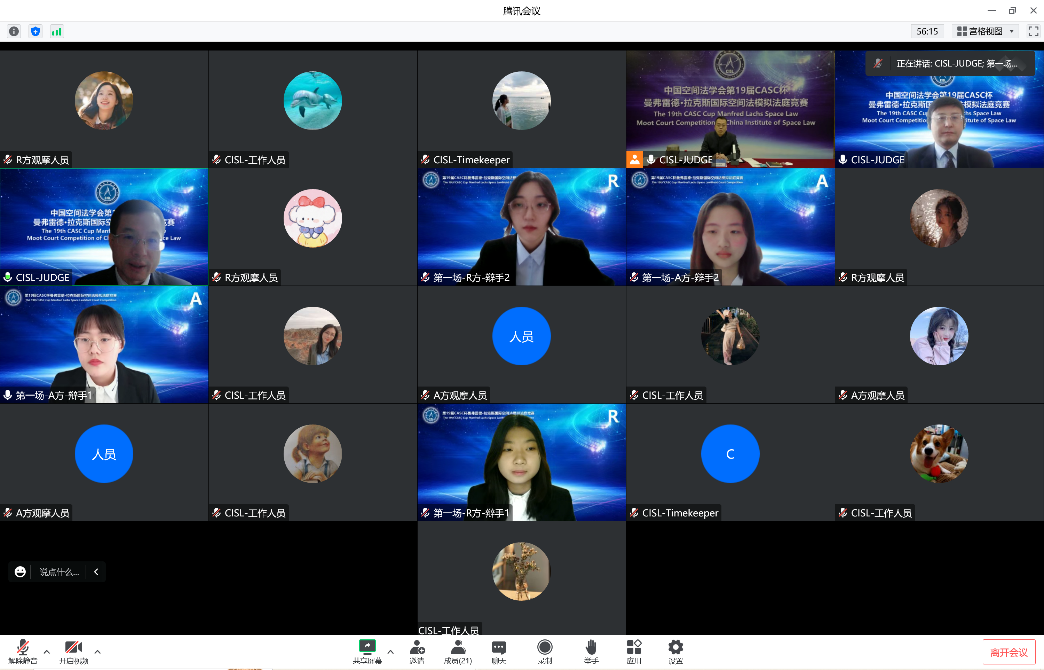Start recording with the 录制 button
The height and width of the screenshot is (670, 1044).
click(544, 651)
